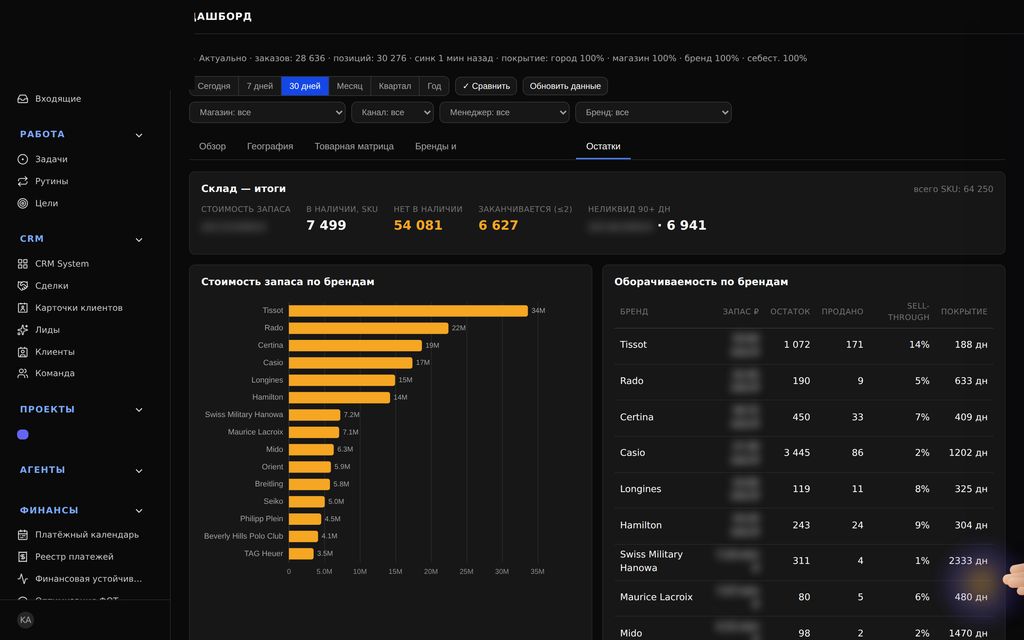Open Реестр платежей in the sidebar
This screenshot has height=640, width=1024.
click(x=74, y=557)
